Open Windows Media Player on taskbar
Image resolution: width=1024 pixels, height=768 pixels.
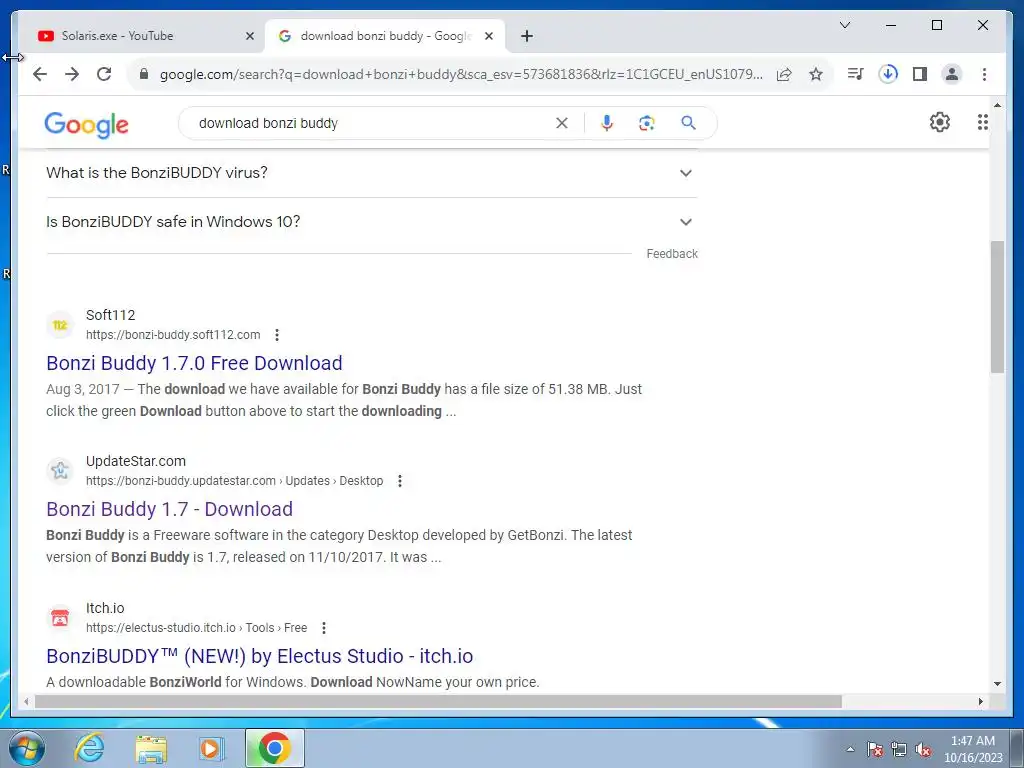[x=211, y=748]
